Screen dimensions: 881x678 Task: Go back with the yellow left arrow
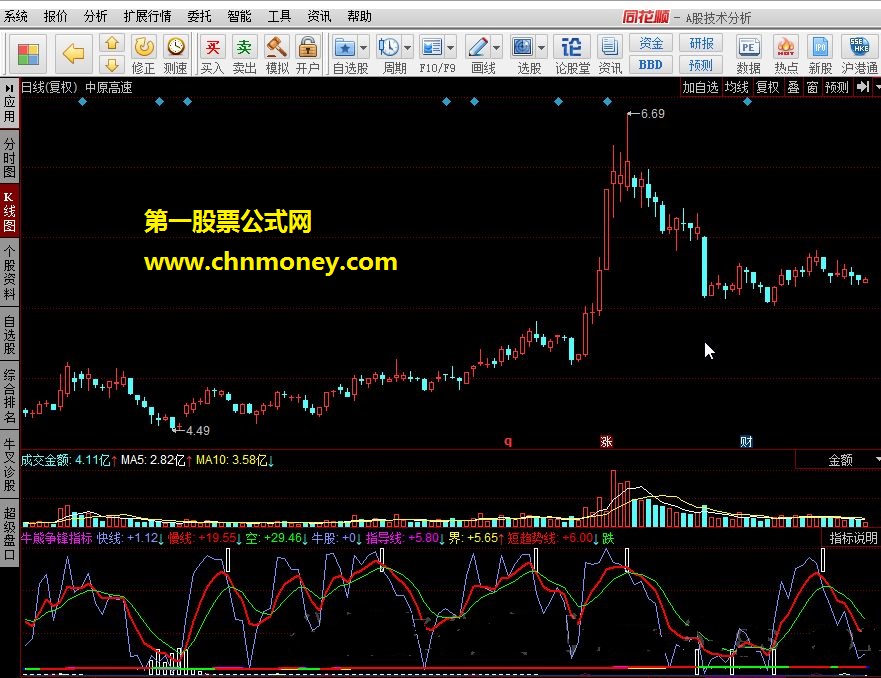click(74, 54)
